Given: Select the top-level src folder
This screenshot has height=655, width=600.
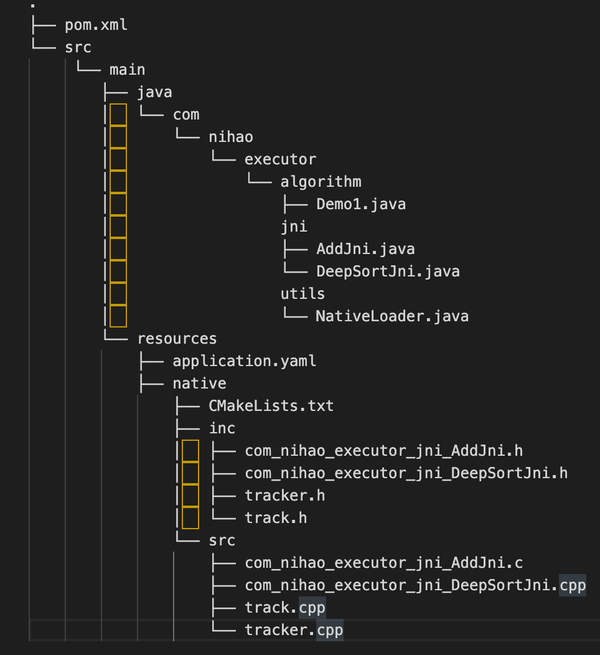Looking at the screenshot, I should [x=78, y=48].
